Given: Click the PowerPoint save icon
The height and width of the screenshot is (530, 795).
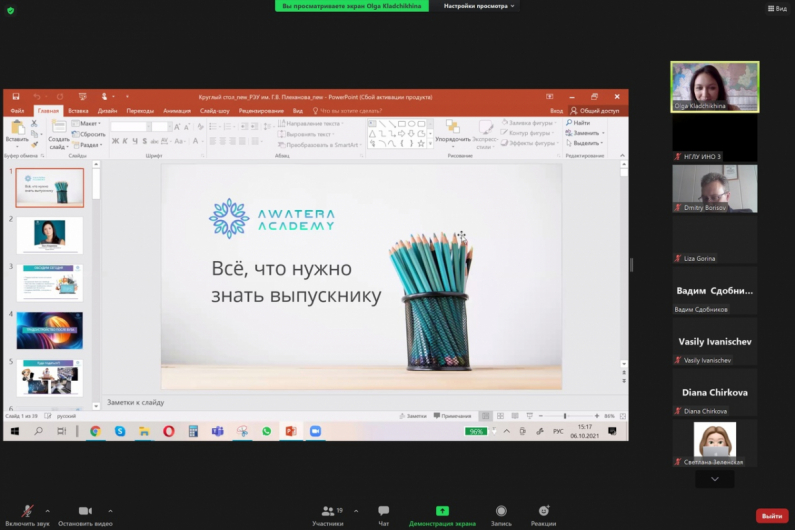Looking at the screenshot, I should [x=16, y=96].
